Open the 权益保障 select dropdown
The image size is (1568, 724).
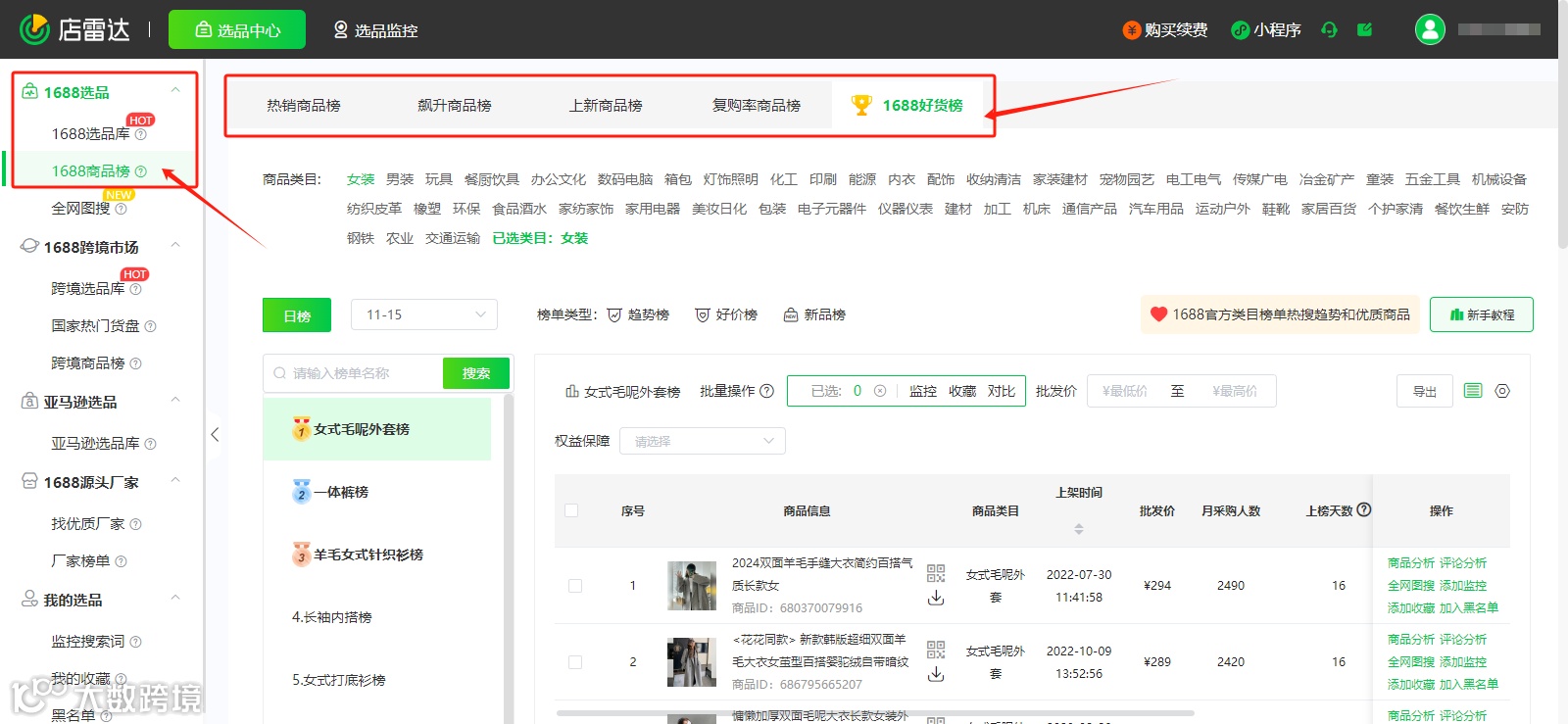tap(703, 441)
